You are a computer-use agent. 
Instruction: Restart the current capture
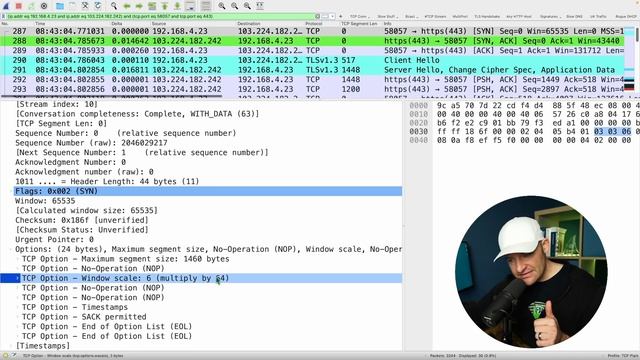tap(31, 6)
